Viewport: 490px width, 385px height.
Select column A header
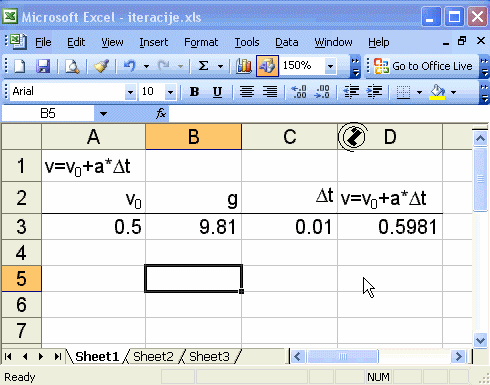coord(93,136)
